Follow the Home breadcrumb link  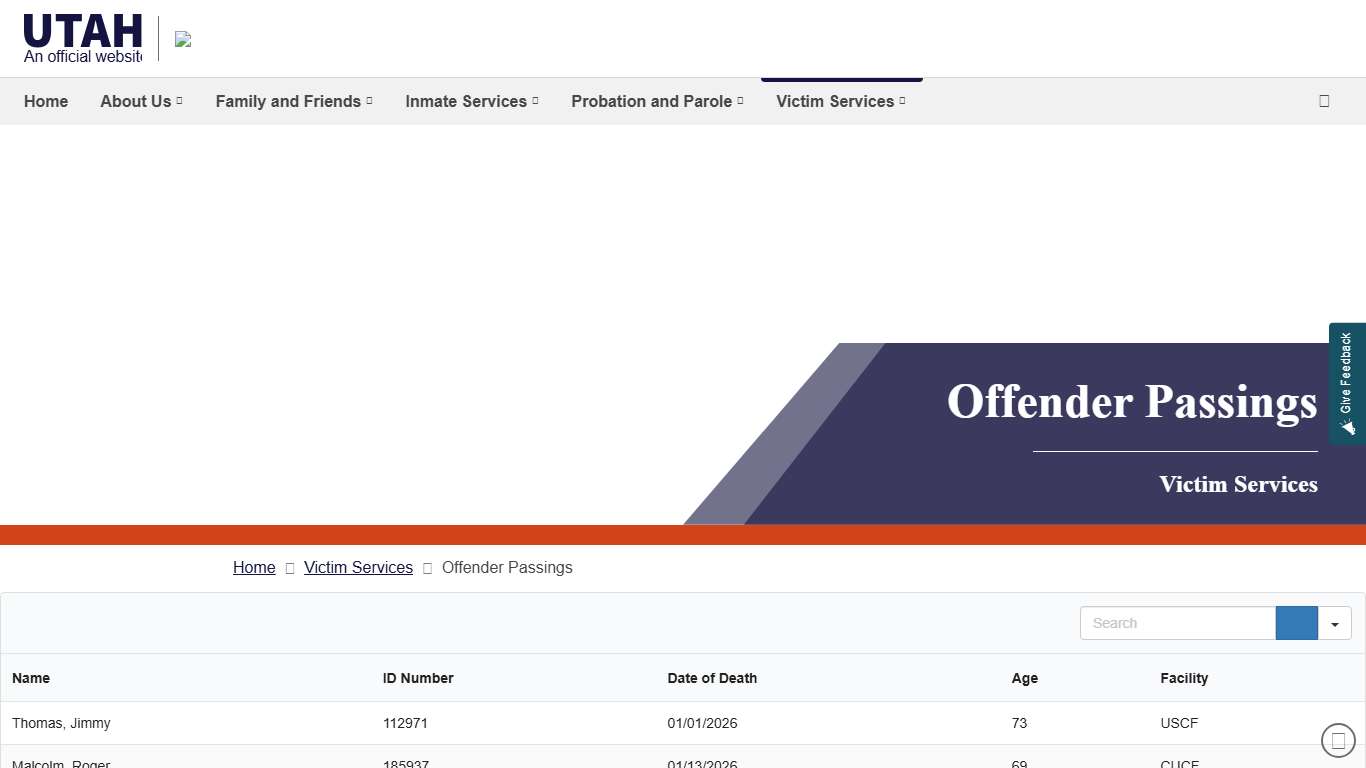pos(254,567)
